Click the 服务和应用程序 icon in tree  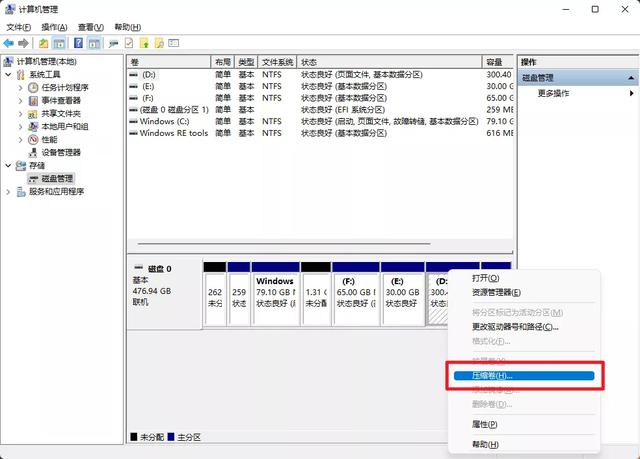tap(21, 192)
